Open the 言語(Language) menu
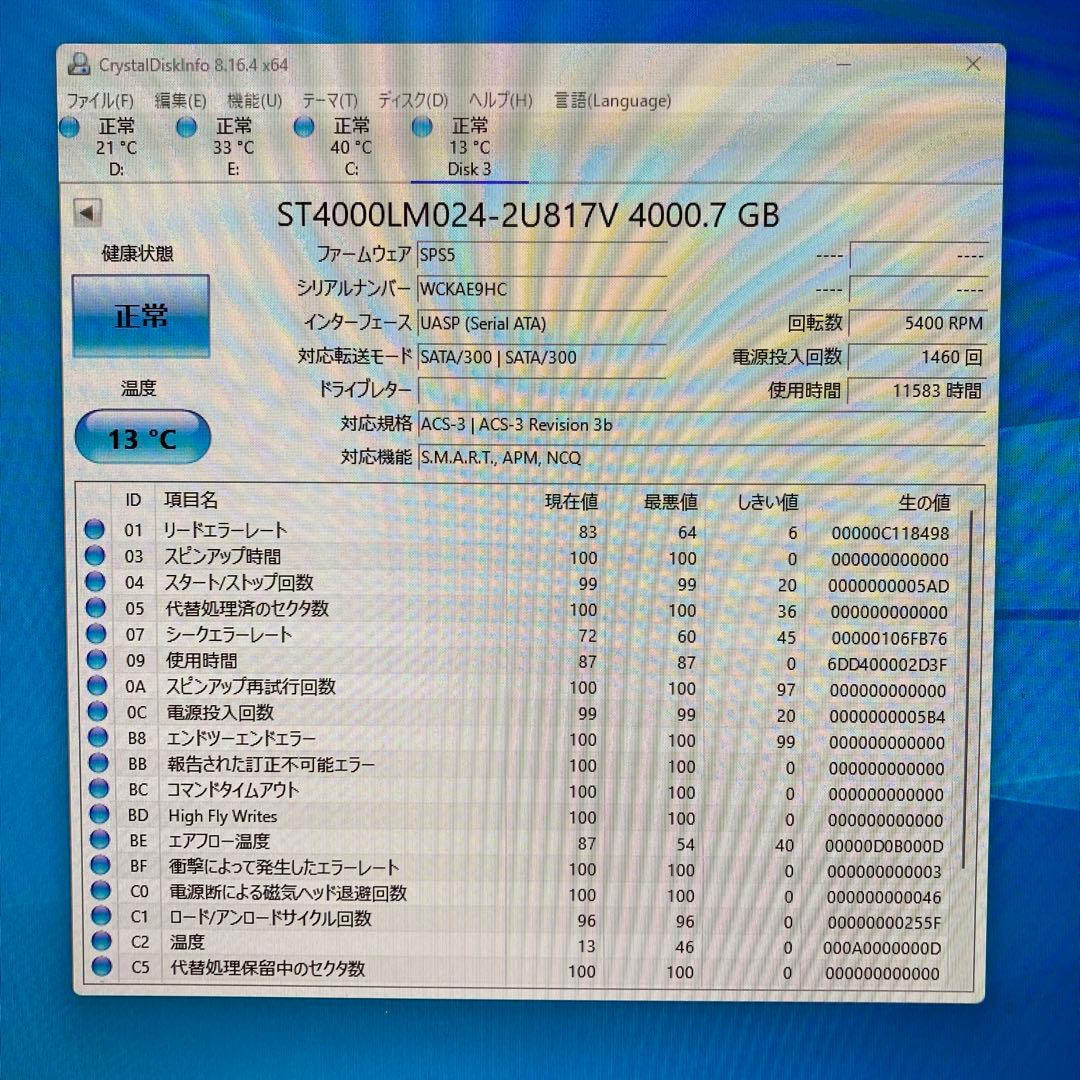 (612, 101)
